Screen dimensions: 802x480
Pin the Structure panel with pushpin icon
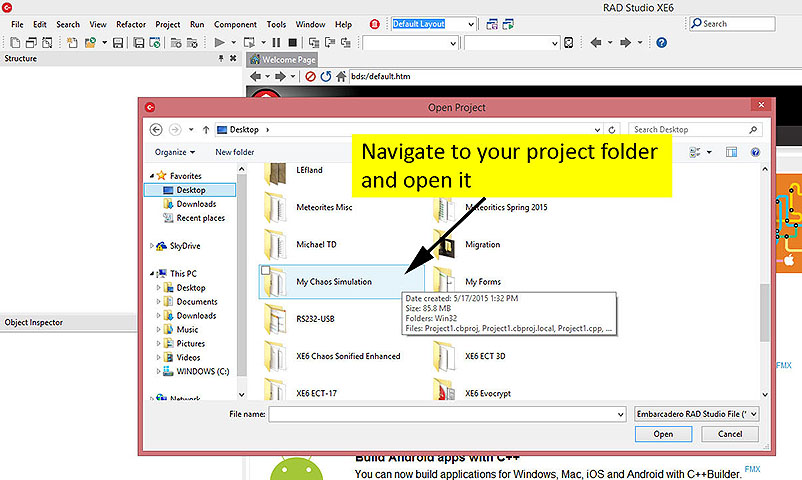pyautogui.click(x=221, y=58)
